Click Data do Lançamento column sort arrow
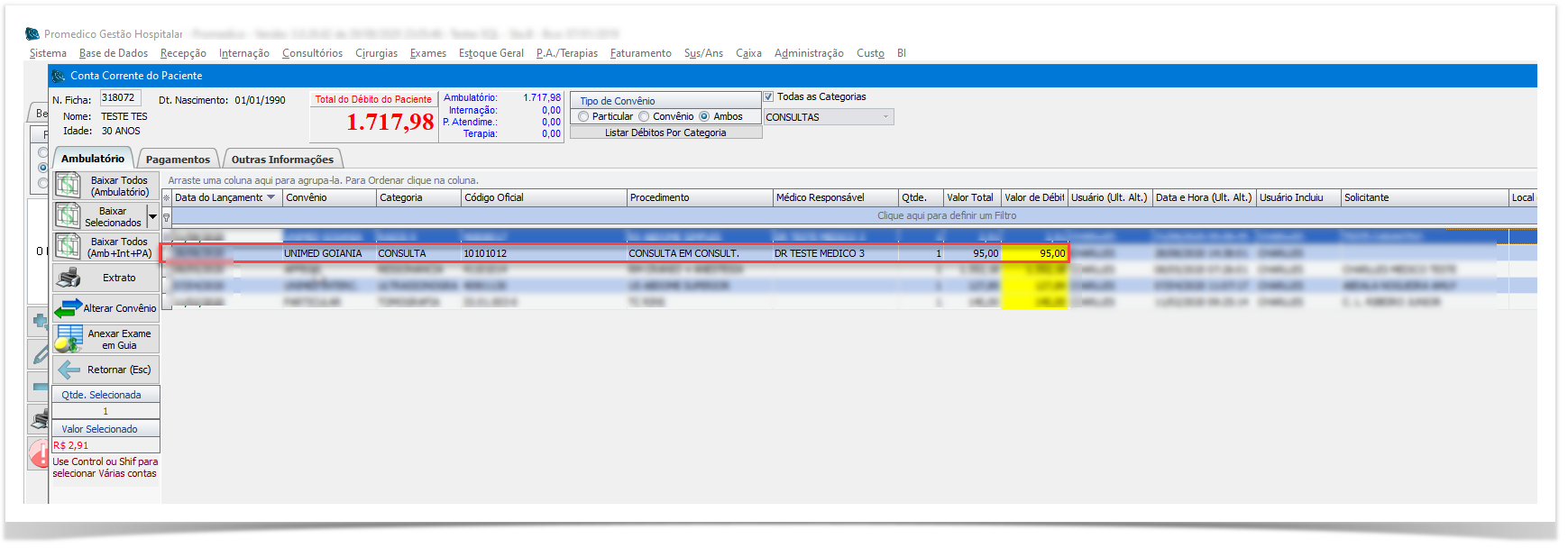 pos(271,197)
